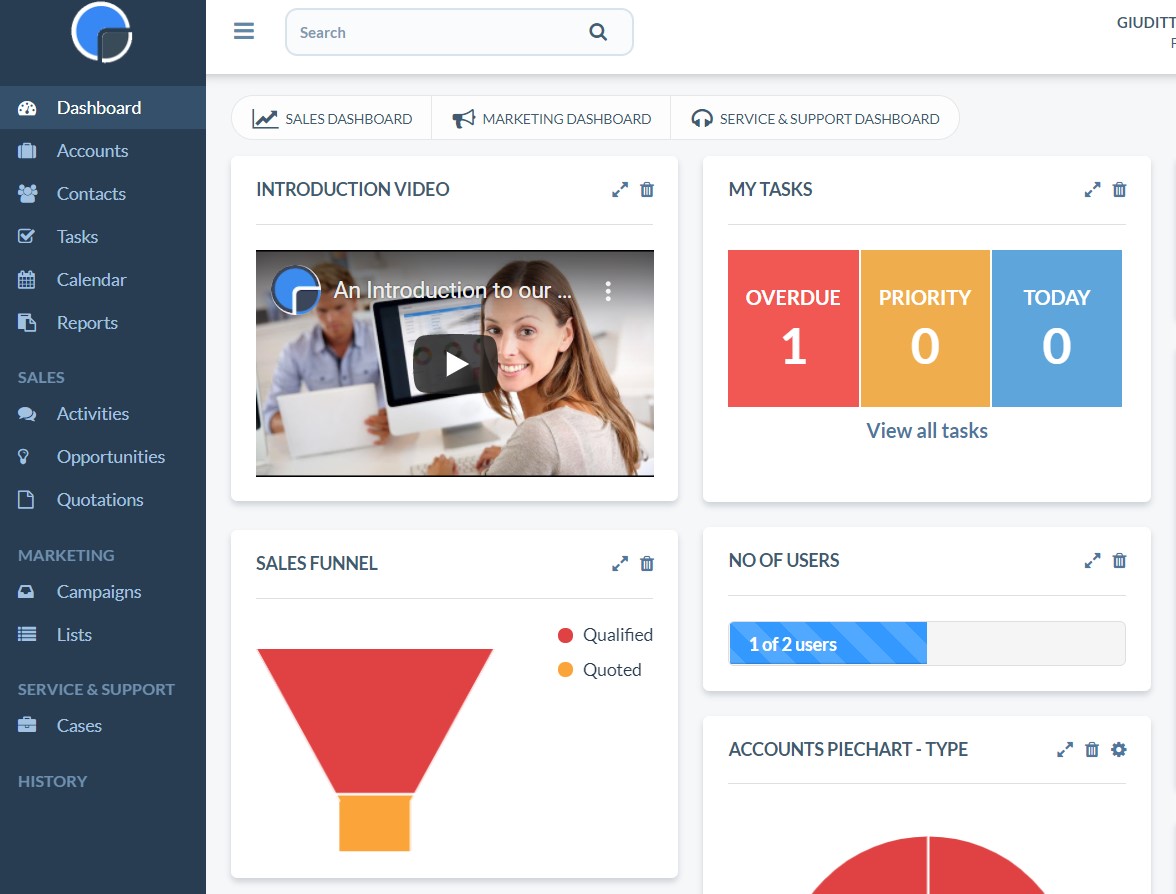Expand the No Of Users widget

click(1092, 560)
